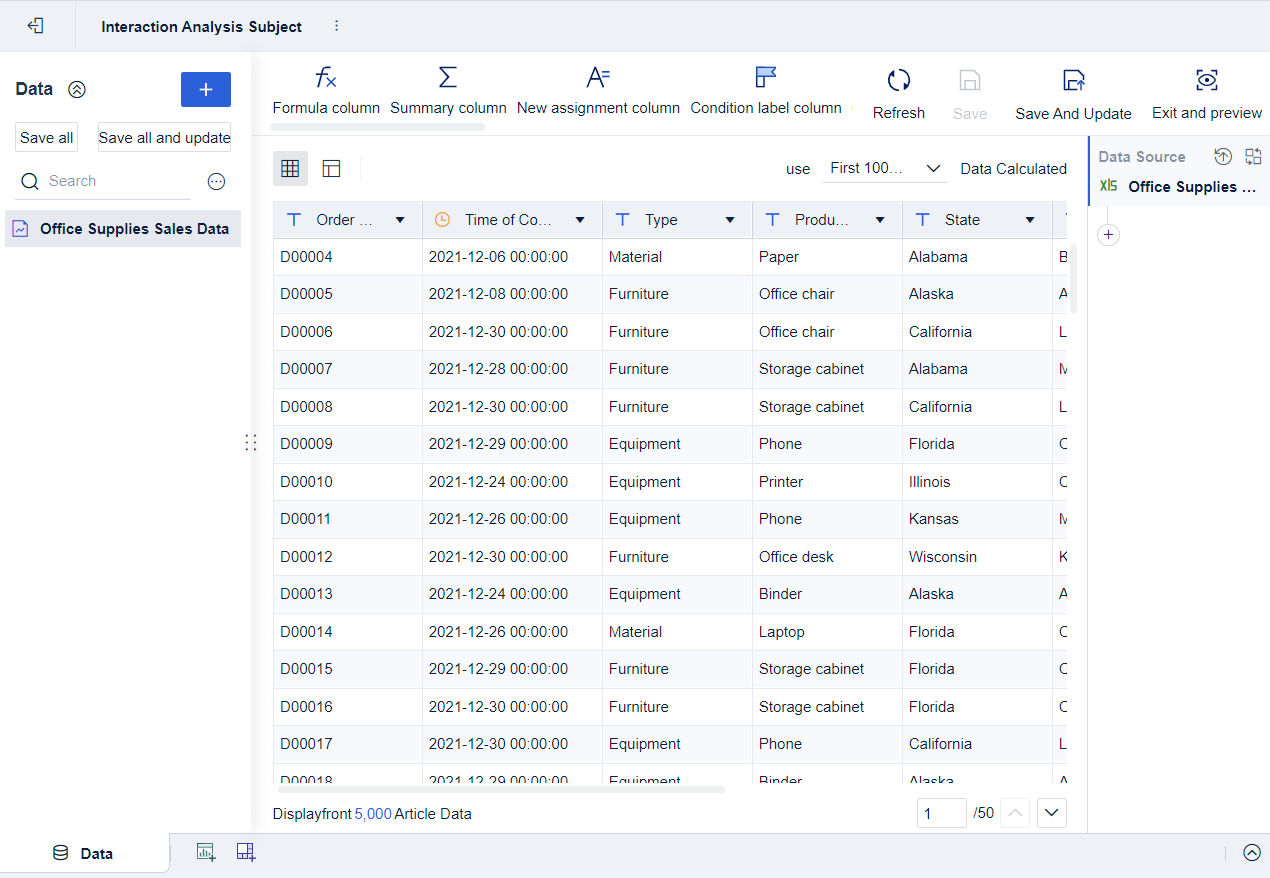Click the New assignment column icon
This screenshot has height=878, width=1270.
click(x=598, y=90)
